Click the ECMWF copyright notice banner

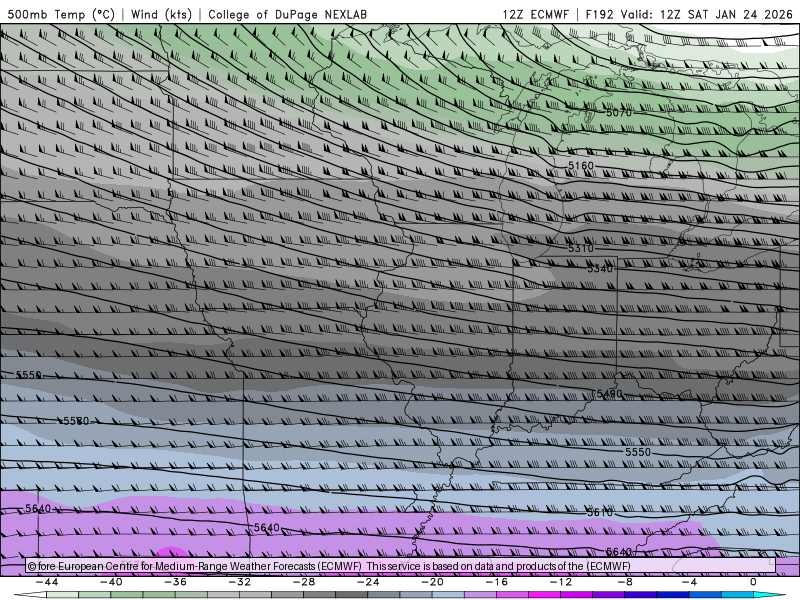401,566
